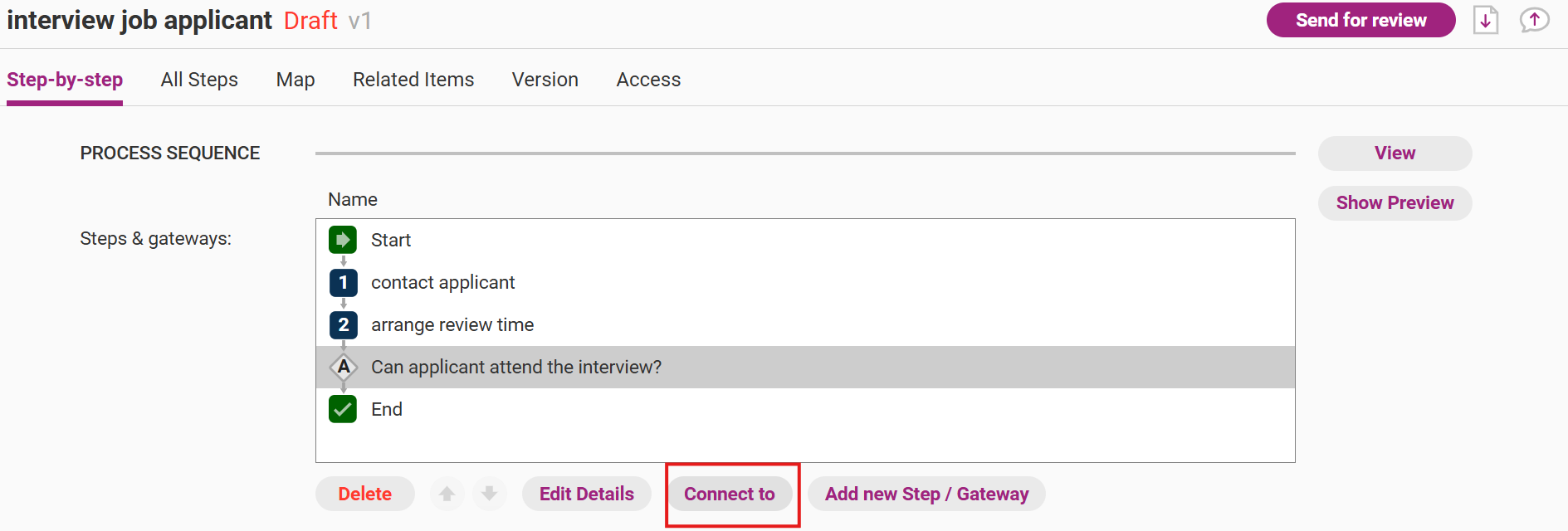Click the green End checkmark icon
The width and height of the screenshot is (1568, 531).
[343, 409]
